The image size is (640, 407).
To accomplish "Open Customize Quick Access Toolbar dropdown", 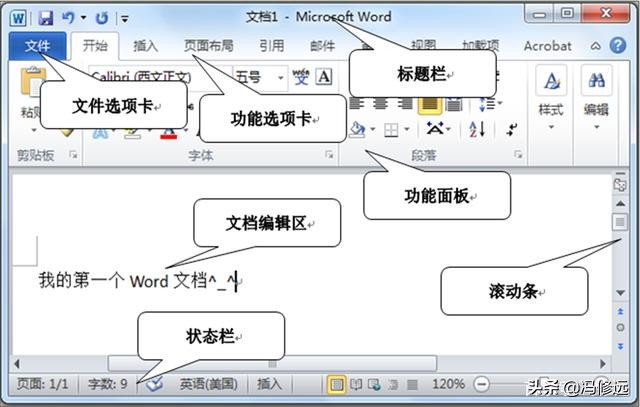I will coord(125,18).
